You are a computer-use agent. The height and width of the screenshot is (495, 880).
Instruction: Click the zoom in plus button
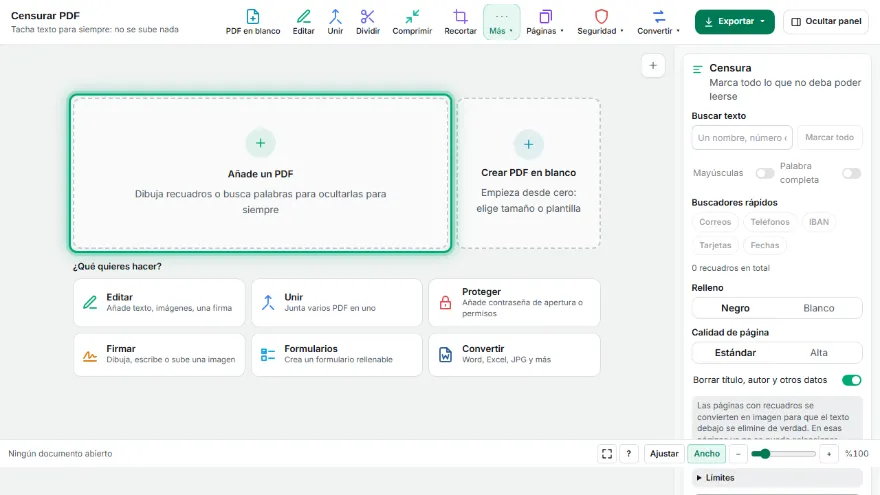coord(828,453)
